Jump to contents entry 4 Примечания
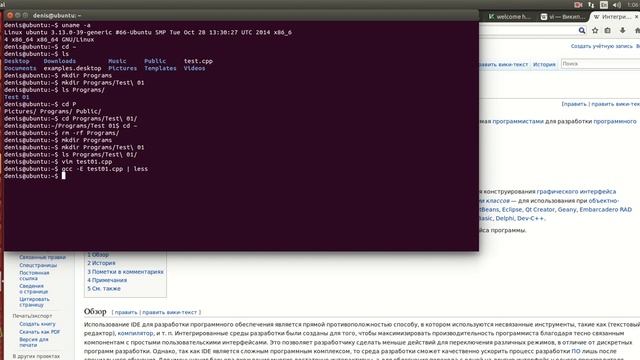Screen dimensions: 640x360 (107, 280)
